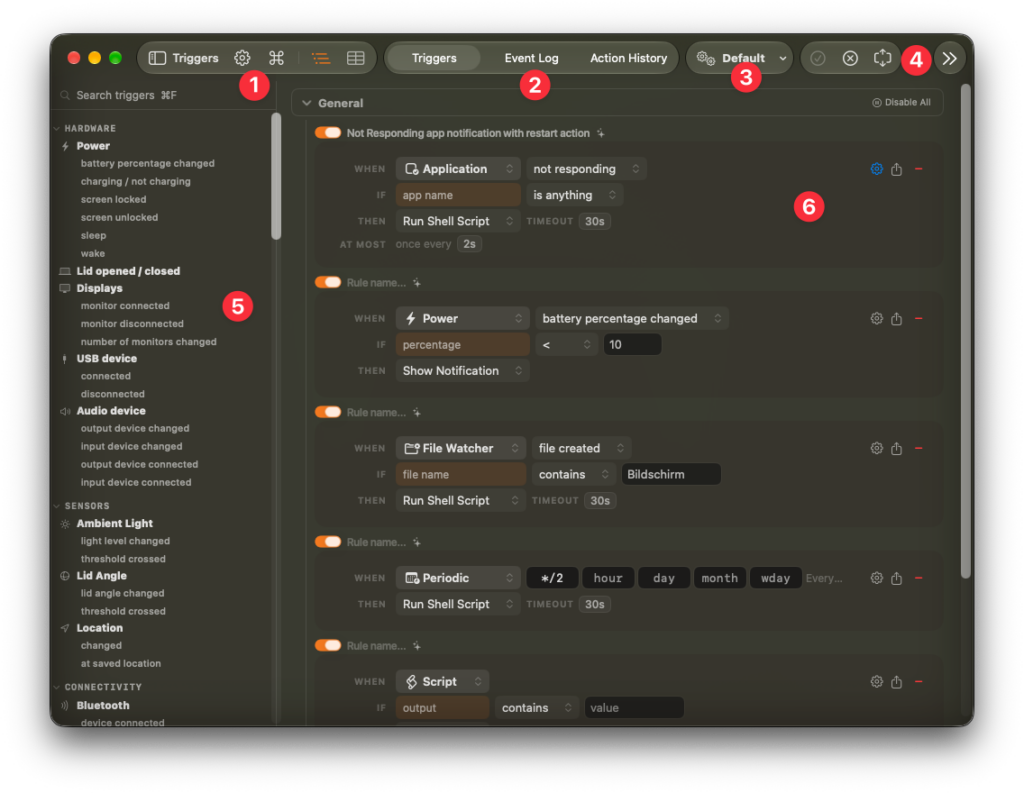Select 'Ambient Light' in sidebar
1024x793 pixels.
pyautogui.click(x=114, y=523)
